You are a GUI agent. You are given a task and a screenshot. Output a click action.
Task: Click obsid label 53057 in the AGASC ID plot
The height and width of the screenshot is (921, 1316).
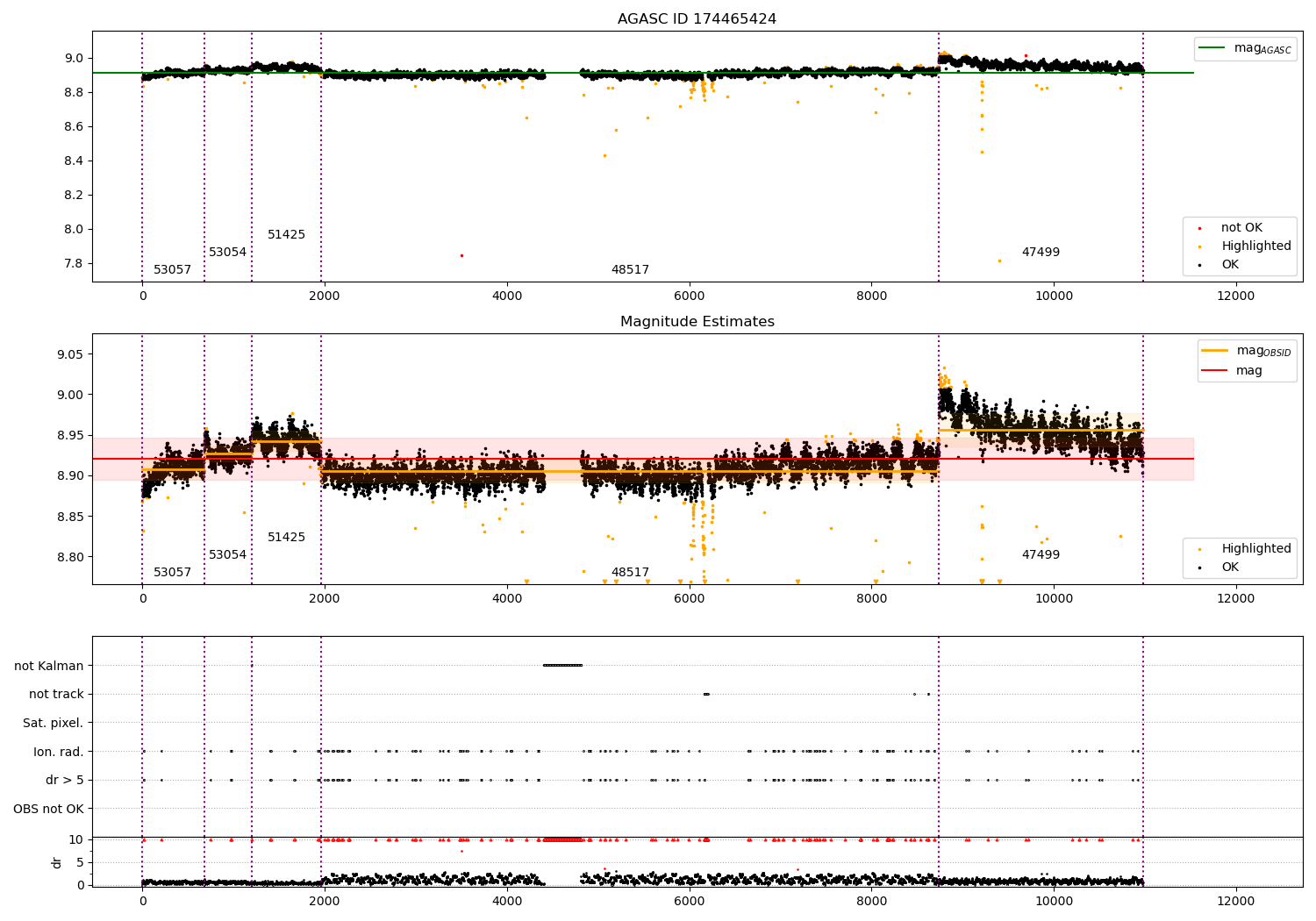click(172, 270)
